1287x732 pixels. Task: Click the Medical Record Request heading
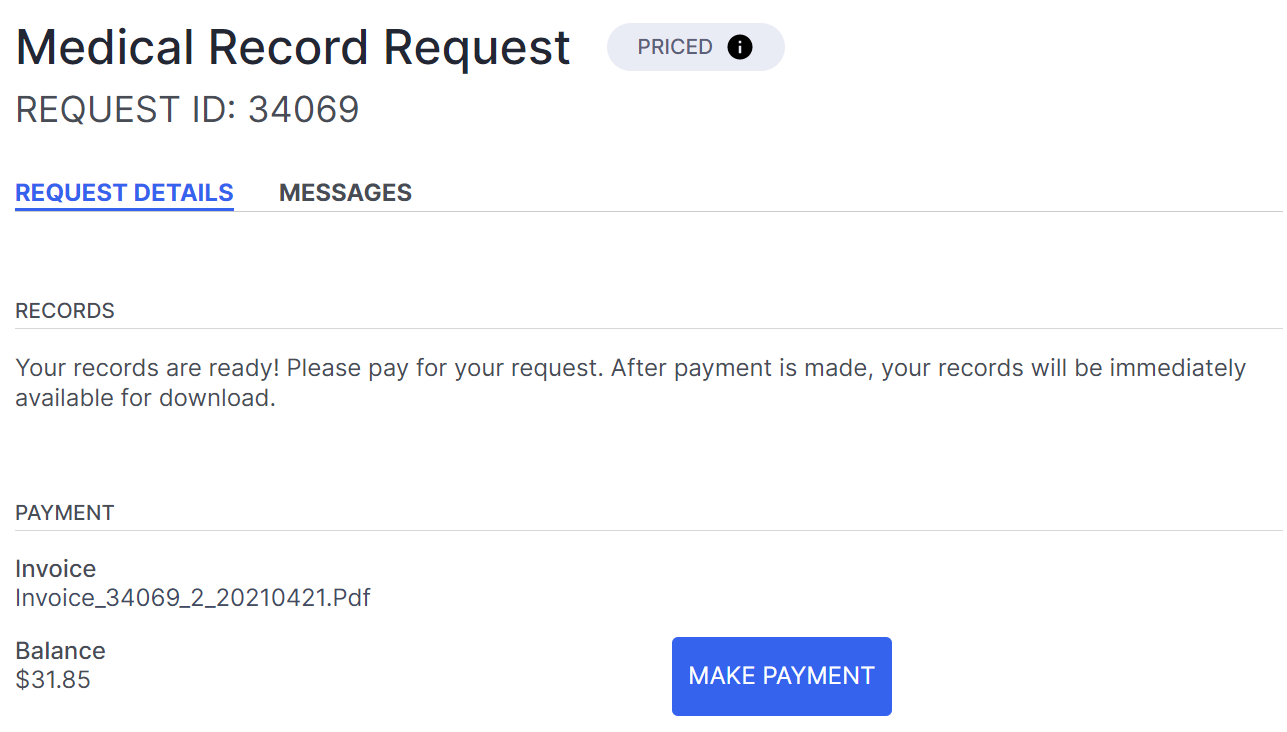(293, 47)
